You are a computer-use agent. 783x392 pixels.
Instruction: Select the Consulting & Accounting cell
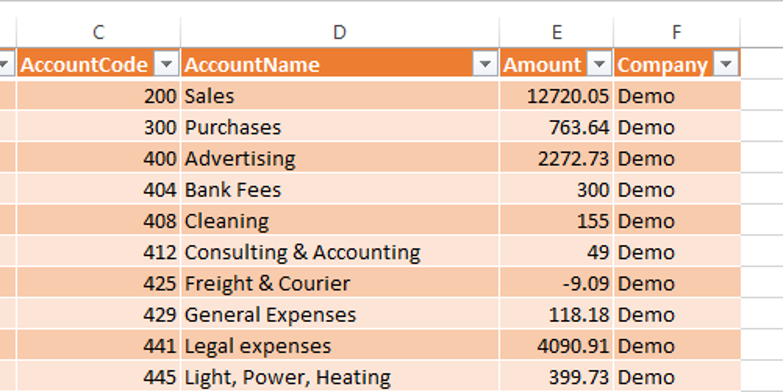(x=340, y=252)
